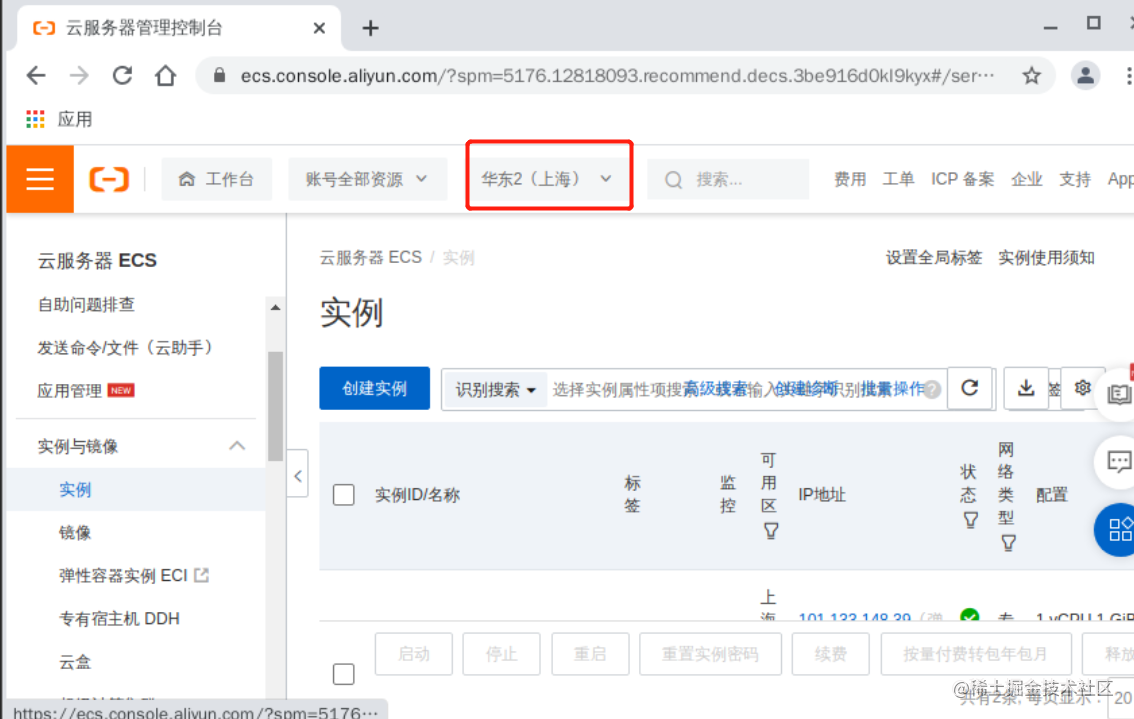Click the 按量付费转包年包月 button
The height and width of the screenshot is (719, 1134).
click(x=976, y=654)
